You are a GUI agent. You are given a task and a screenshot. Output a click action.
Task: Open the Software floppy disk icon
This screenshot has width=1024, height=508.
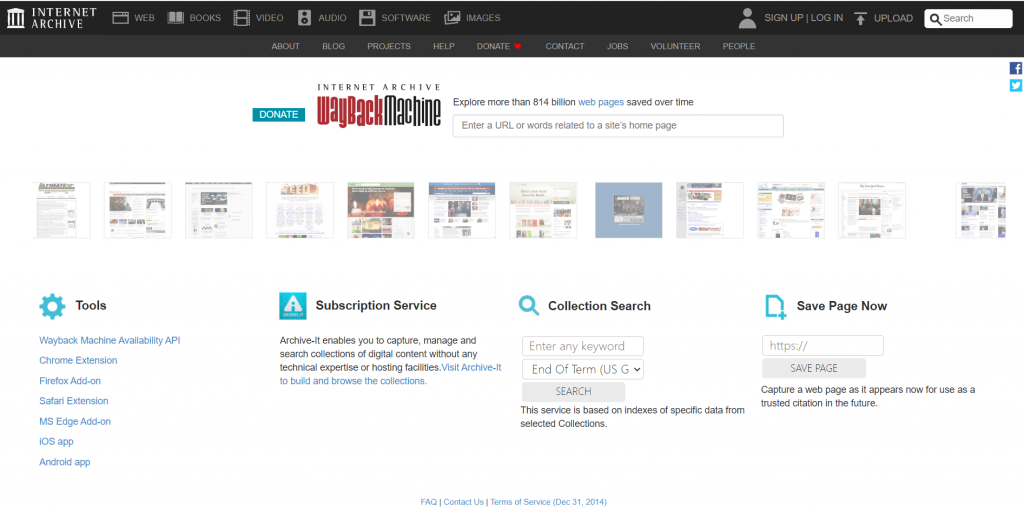[x=367, y=18]
